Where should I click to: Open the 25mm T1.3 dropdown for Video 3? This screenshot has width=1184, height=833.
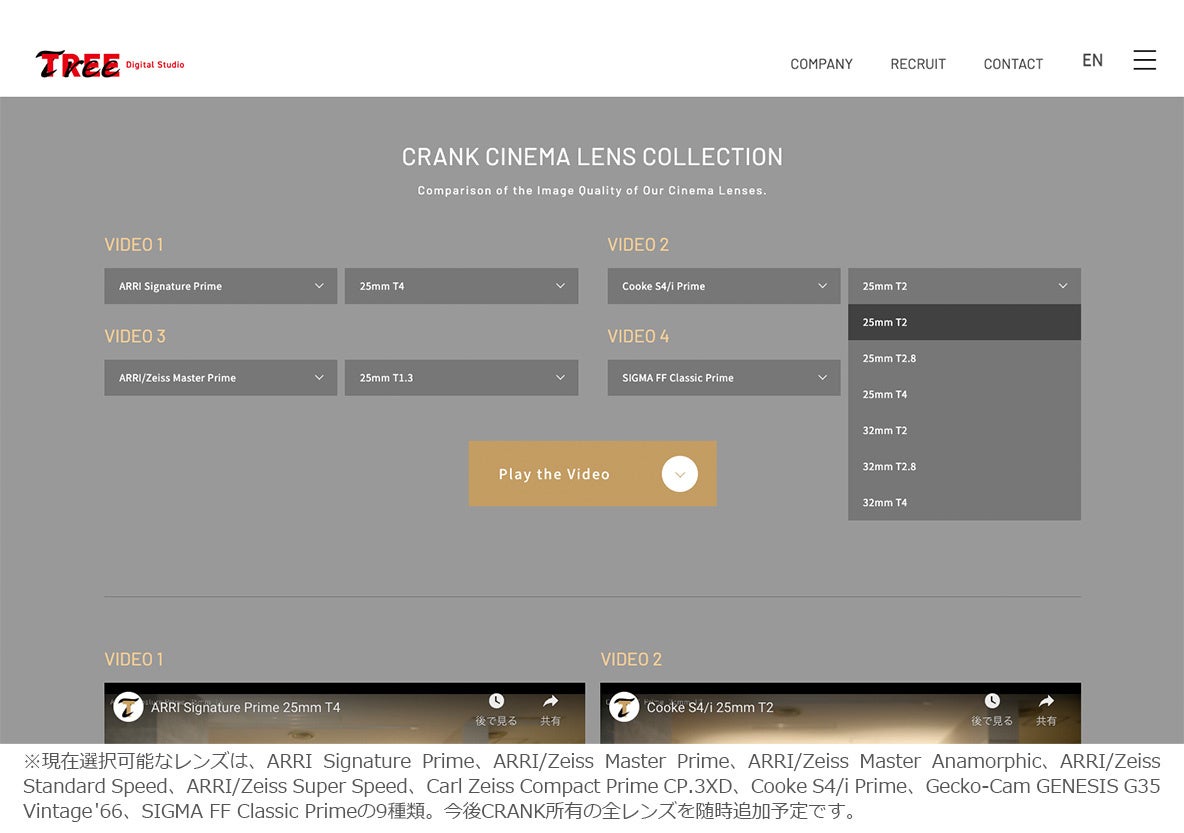(x=461, y=378)
